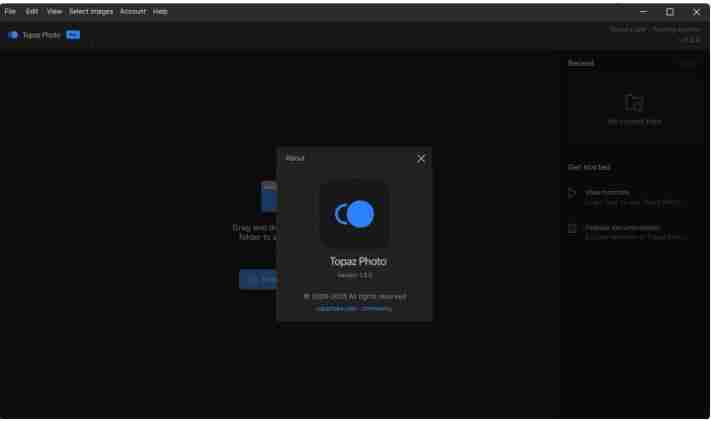This screenshot has width=711, height=421.
Task: Click the Topaz Photo logo in About dialog
Action: (x=355, y=214)
